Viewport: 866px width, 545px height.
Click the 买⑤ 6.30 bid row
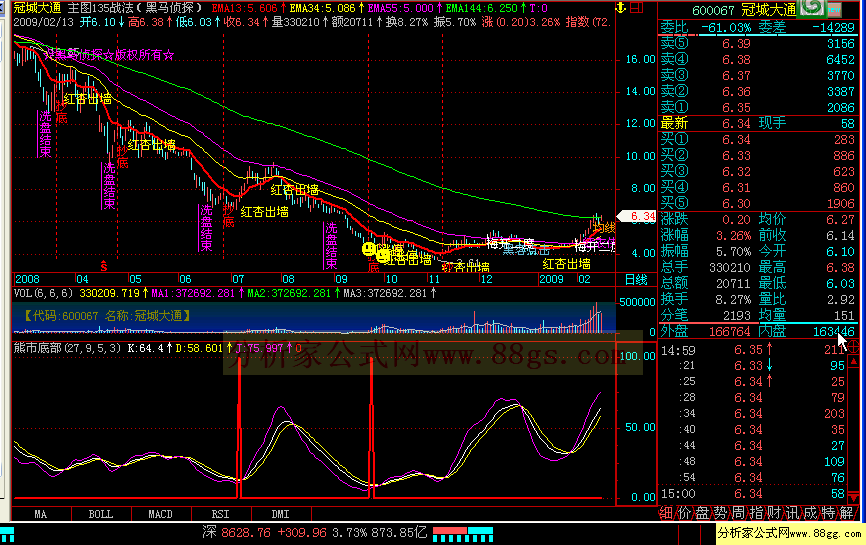pyautogui.click(x=758, y=203)
